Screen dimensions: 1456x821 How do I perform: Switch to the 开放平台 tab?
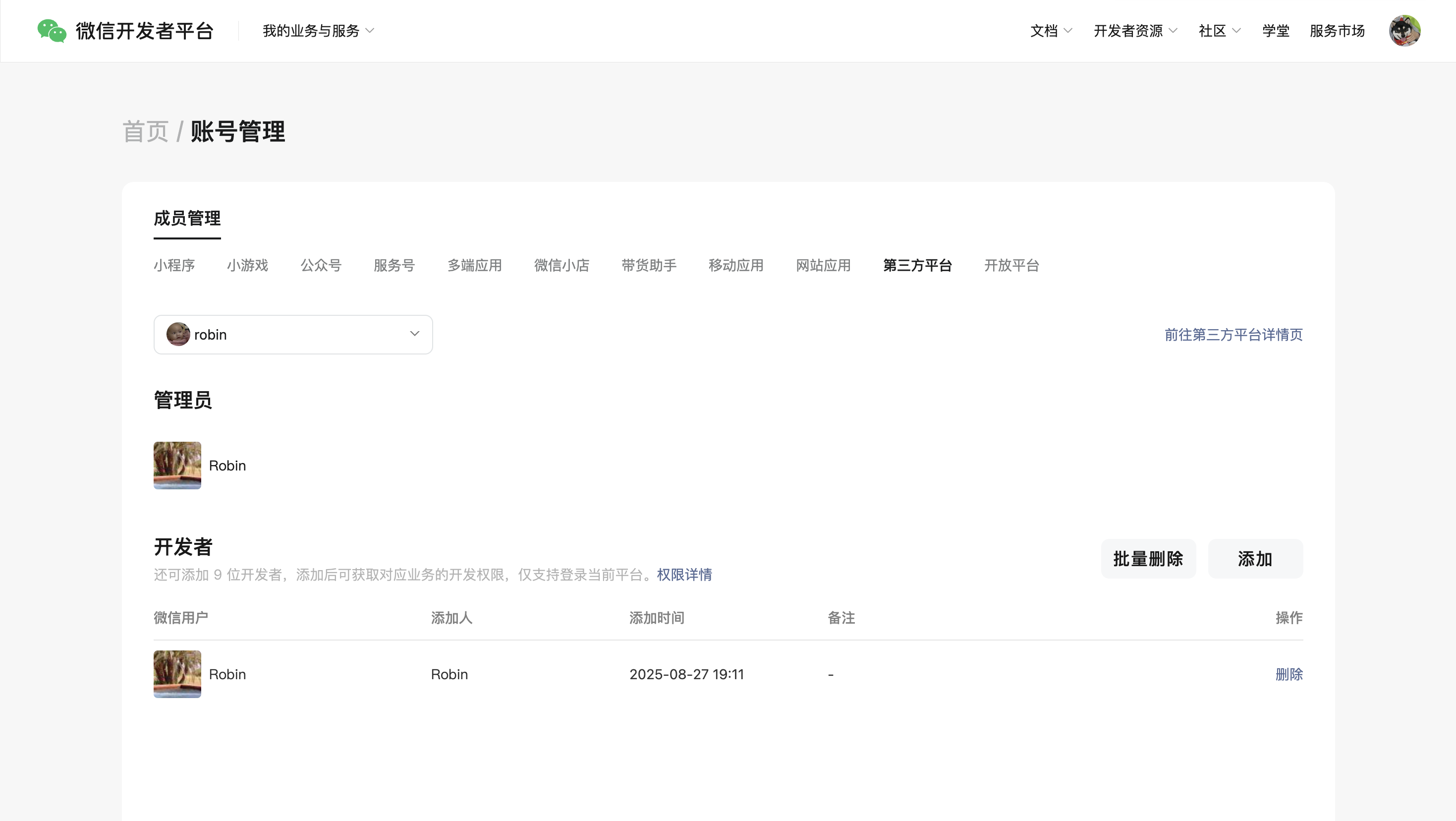[1012, 265]
